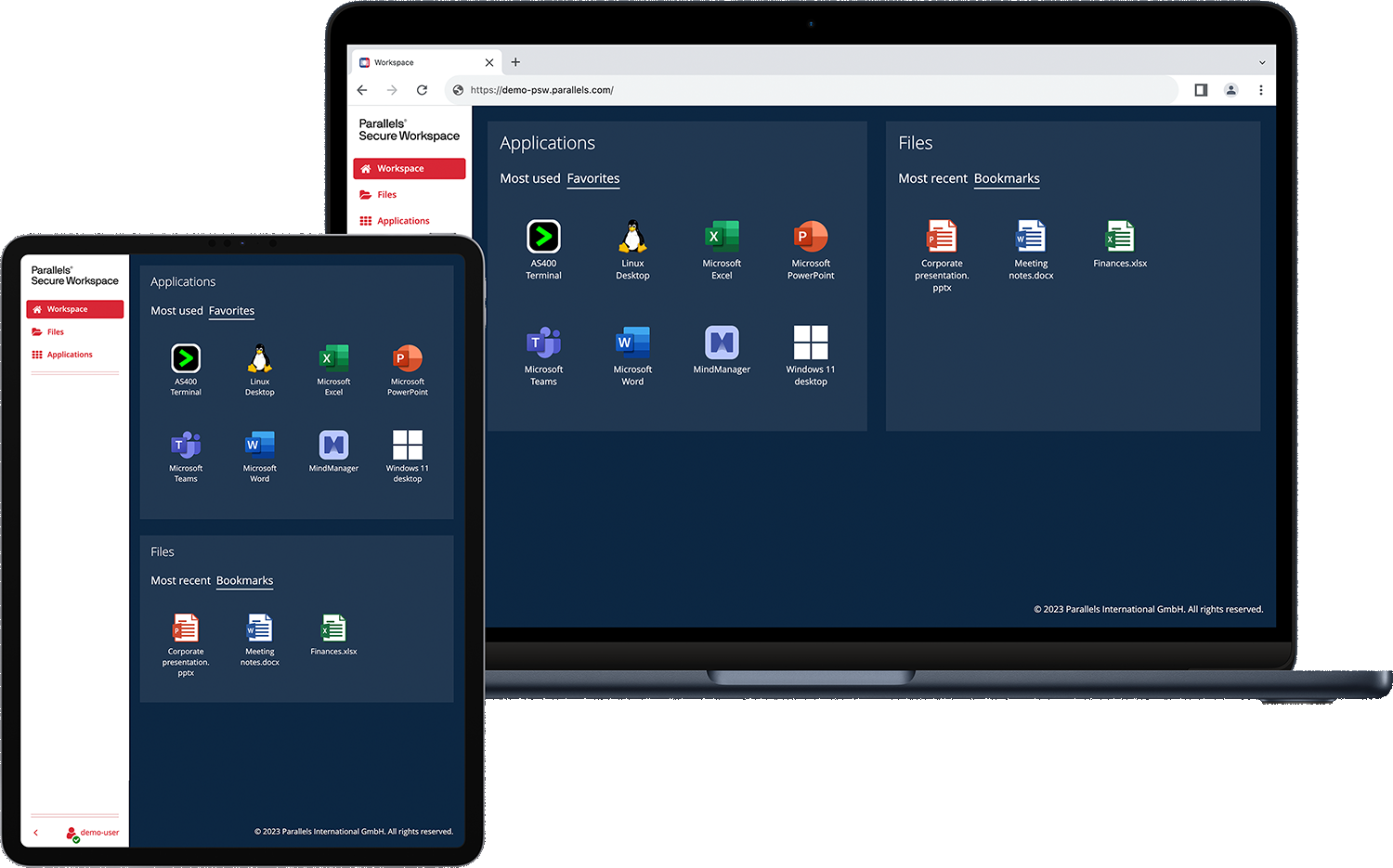
Task: Reload the page in laptop browser
Action: pyautogui.click(x=422, y=90)
